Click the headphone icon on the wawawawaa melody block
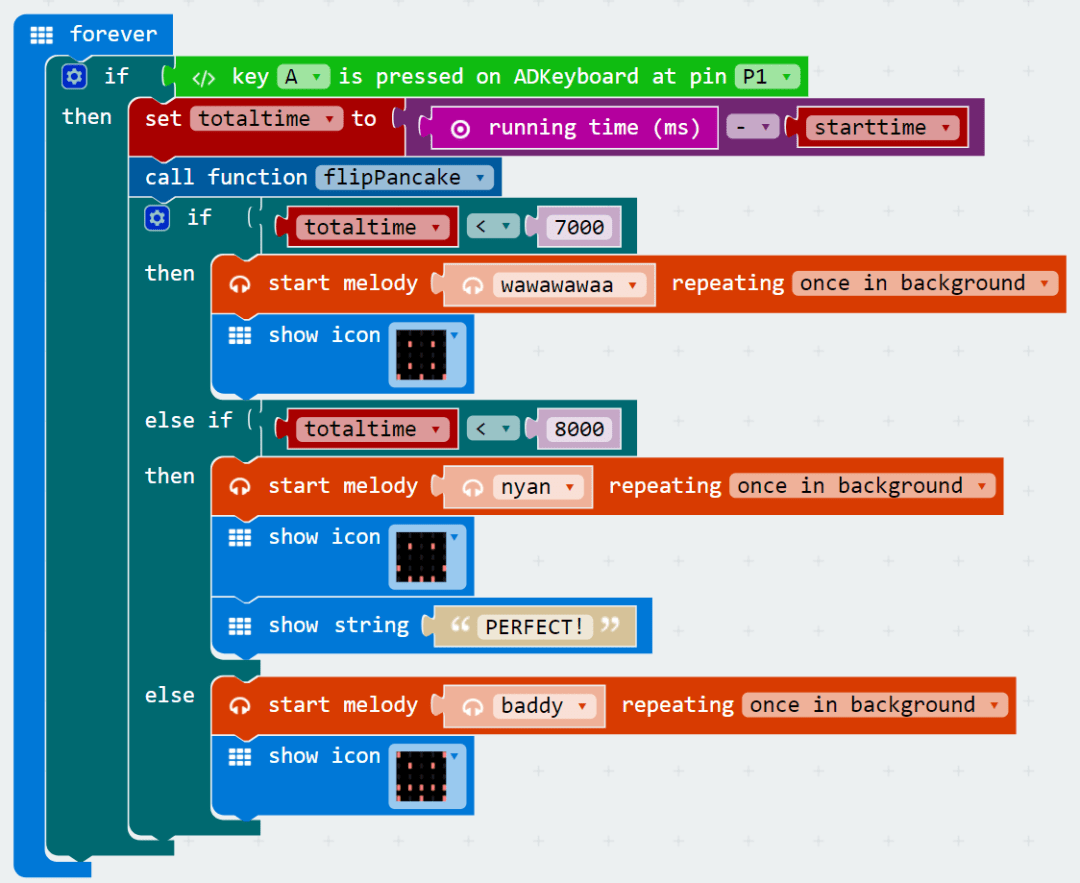The width and height of the screenshot is (1080, 883). (x=240, y=284)
